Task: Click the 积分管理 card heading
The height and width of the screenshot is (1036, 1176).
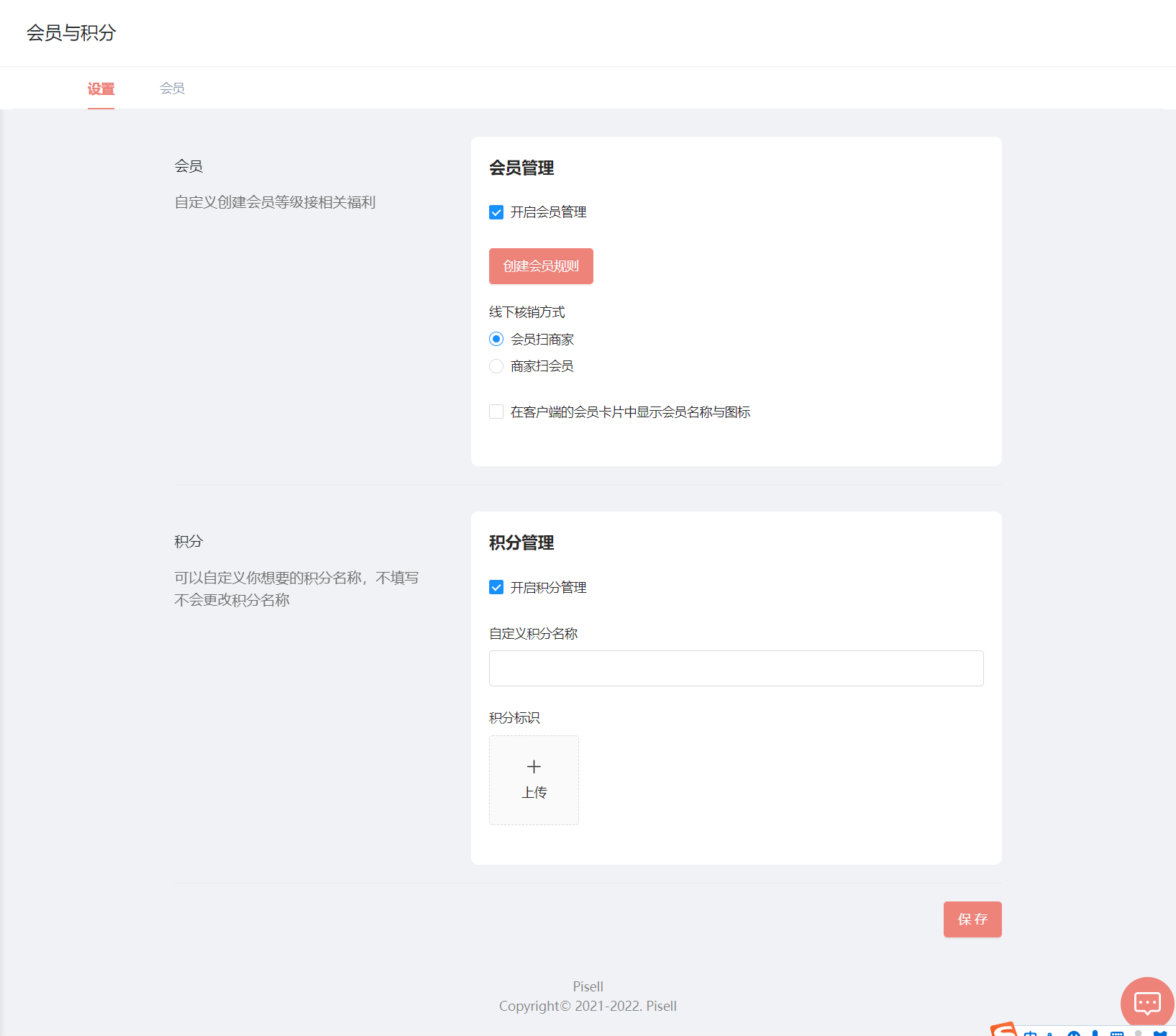Action: coord(521,543)
